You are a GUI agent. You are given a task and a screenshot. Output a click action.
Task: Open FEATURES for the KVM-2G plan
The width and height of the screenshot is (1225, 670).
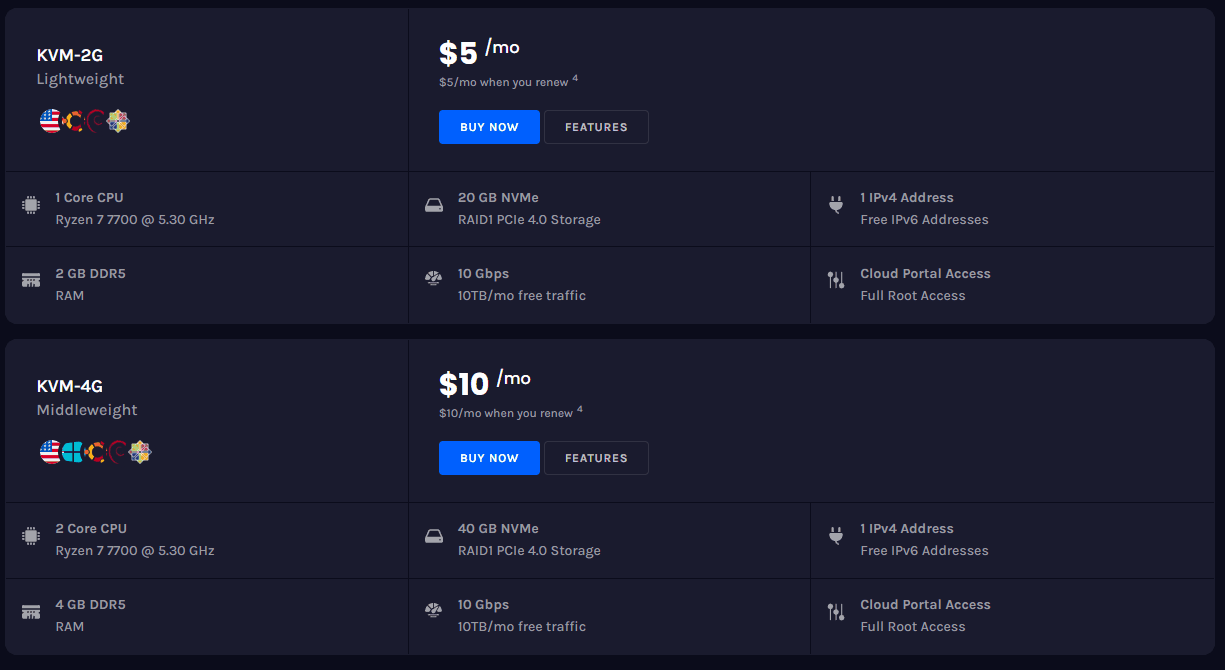click(x=596, y=127)
